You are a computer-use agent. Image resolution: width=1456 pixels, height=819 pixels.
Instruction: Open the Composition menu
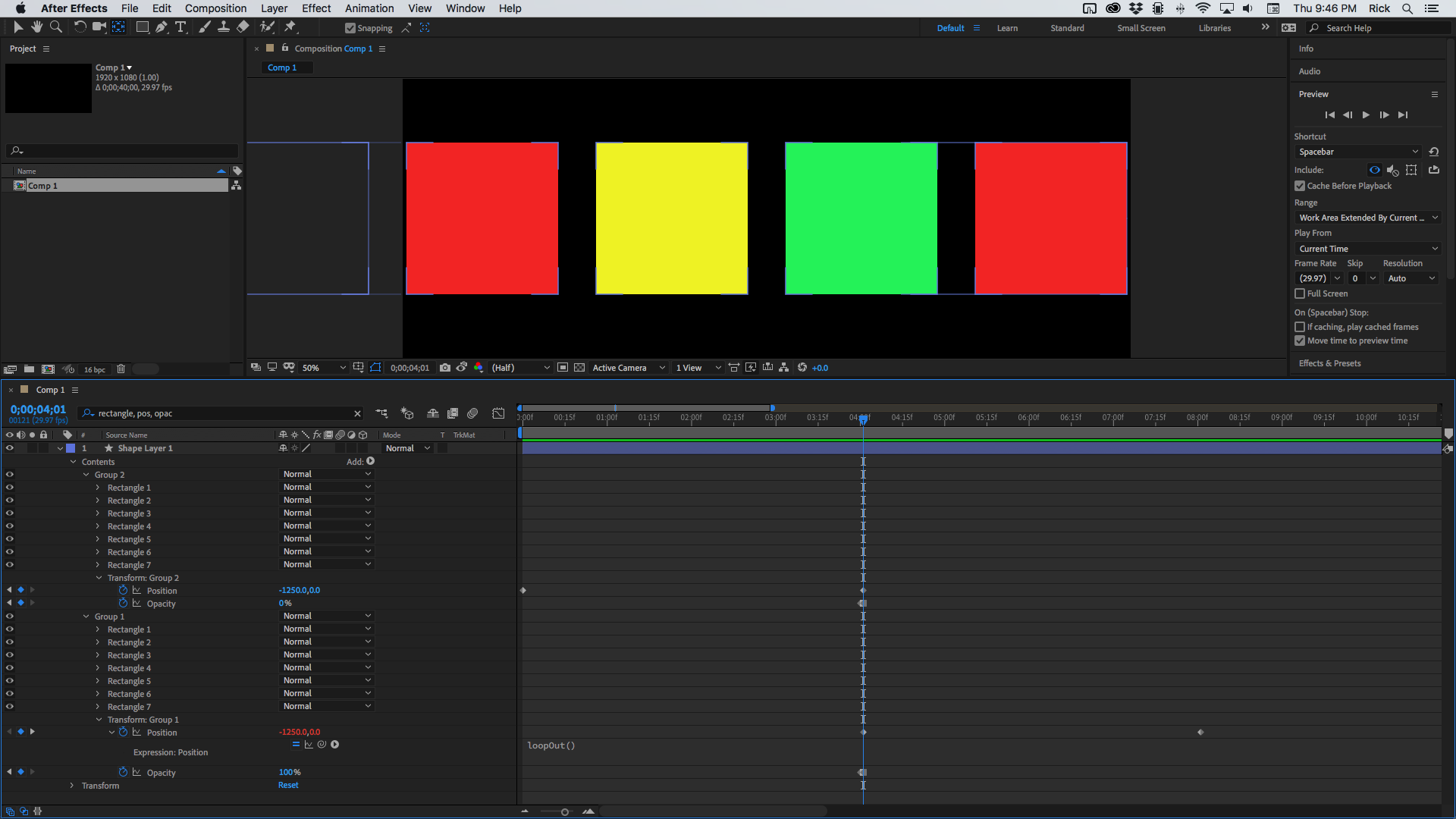(215, 8)
